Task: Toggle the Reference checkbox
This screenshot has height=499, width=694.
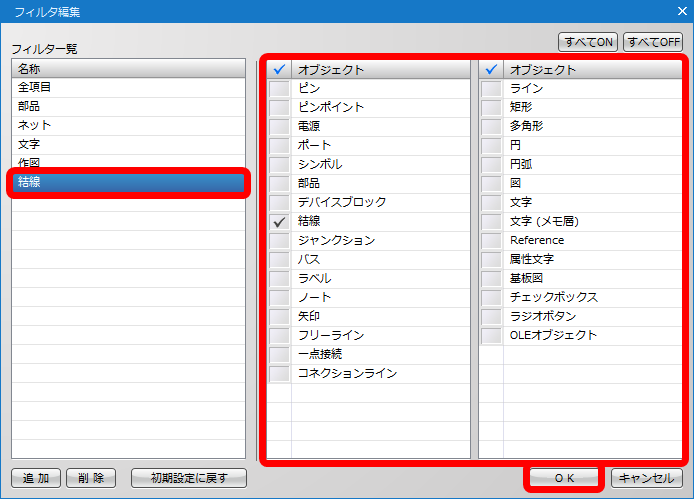Action: (491, 240)
